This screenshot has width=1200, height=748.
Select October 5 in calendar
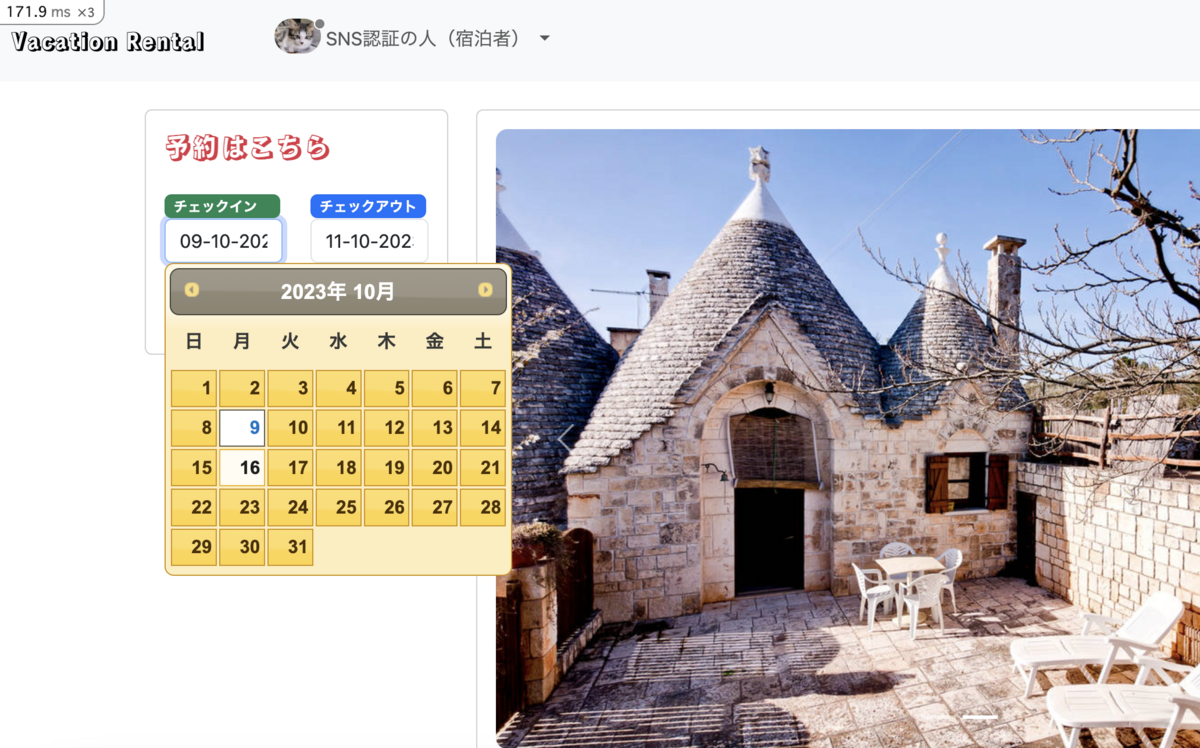386,388
